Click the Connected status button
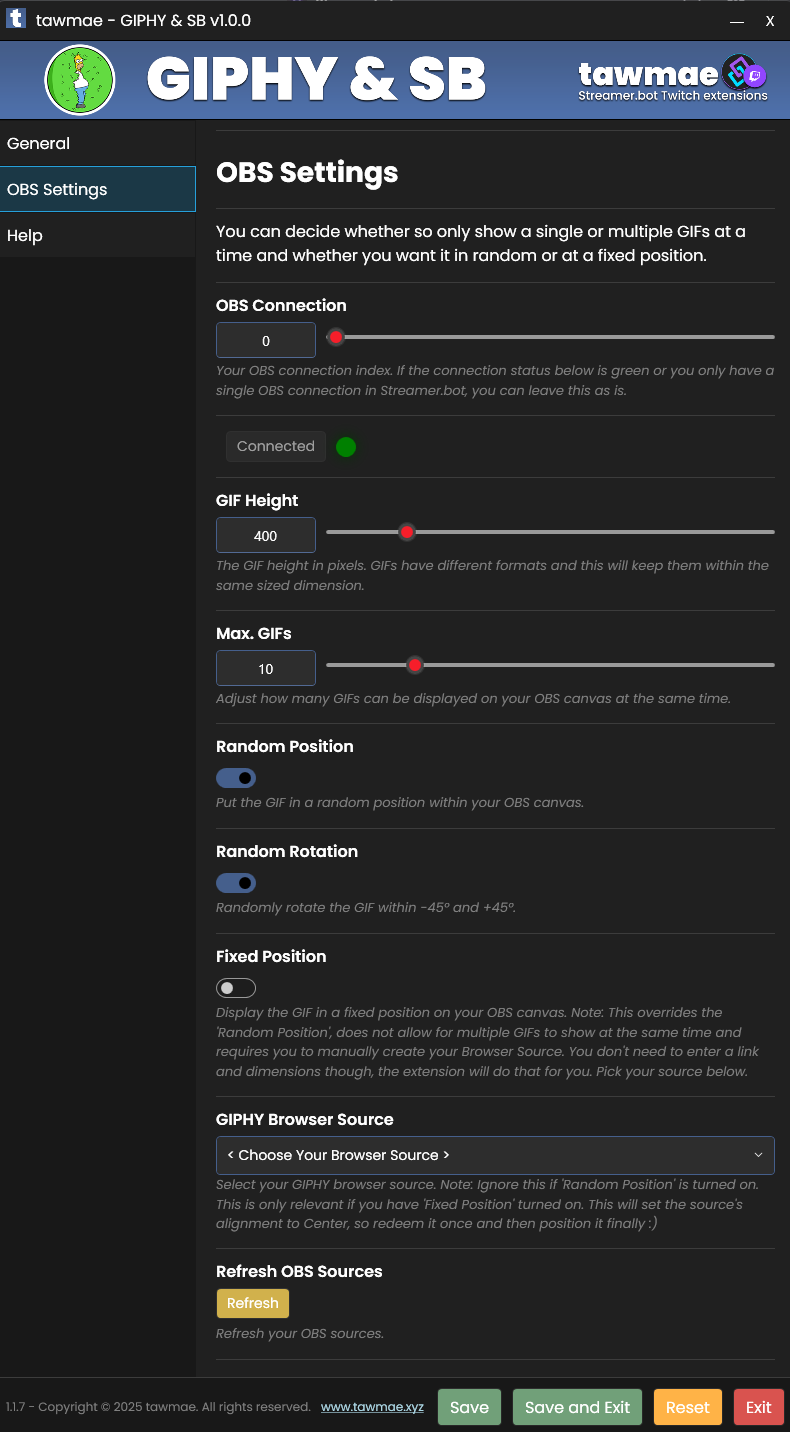Screen dimensions: 790x1432 click(x=276, y=447)
